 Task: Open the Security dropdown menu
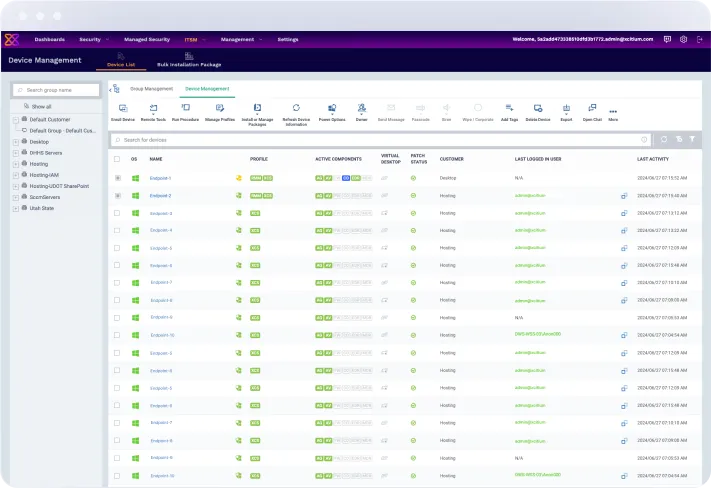(x=93, y=39)
